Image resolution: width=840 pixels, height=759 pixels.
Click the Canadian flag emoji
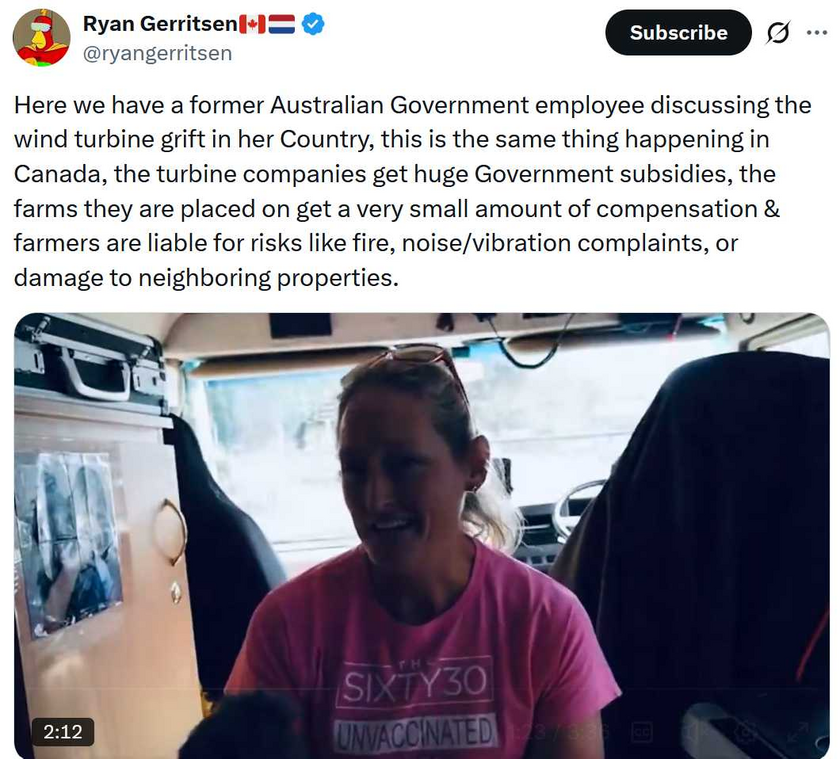click(252, 24)
